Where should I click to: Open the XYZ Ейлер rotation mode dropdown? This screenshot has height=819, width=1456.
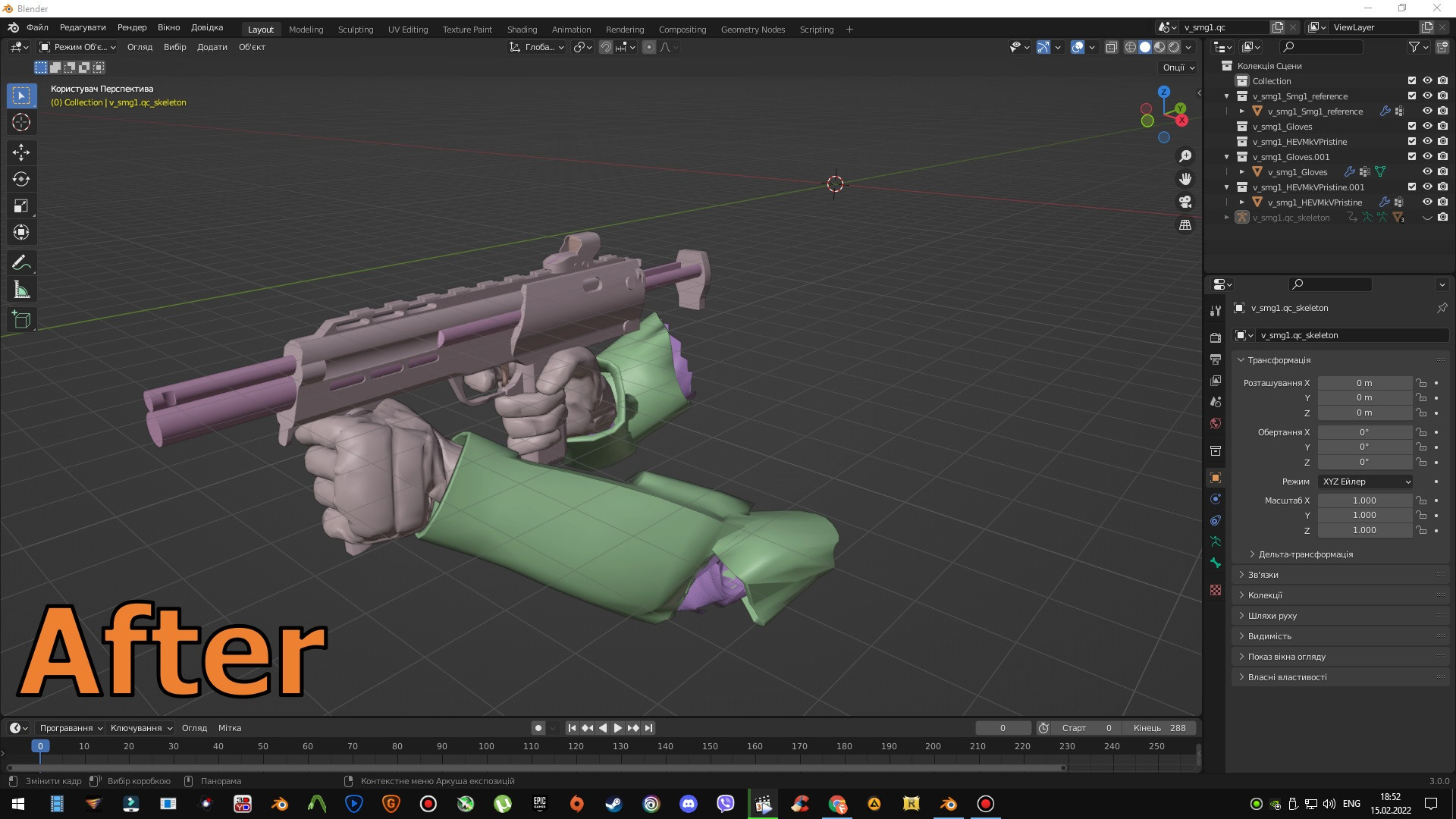[x=1364, y=482]
